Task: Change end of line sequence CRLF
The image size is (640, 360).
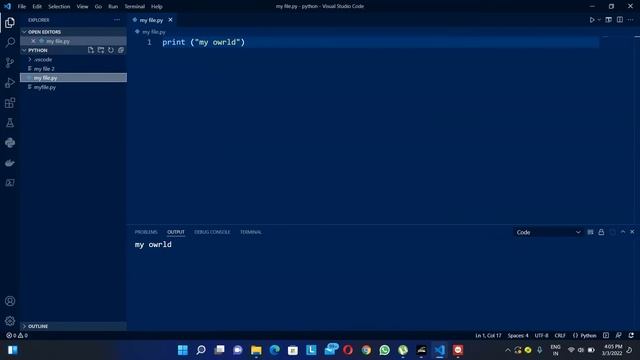Action: (x=560, y=335)
